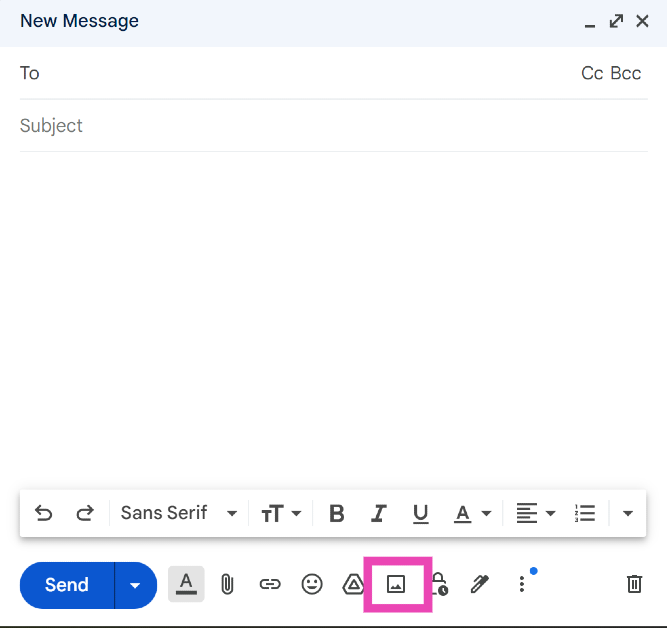Click the Send button
This screenshot has width=667, height=628.
[x=67, y=585]
